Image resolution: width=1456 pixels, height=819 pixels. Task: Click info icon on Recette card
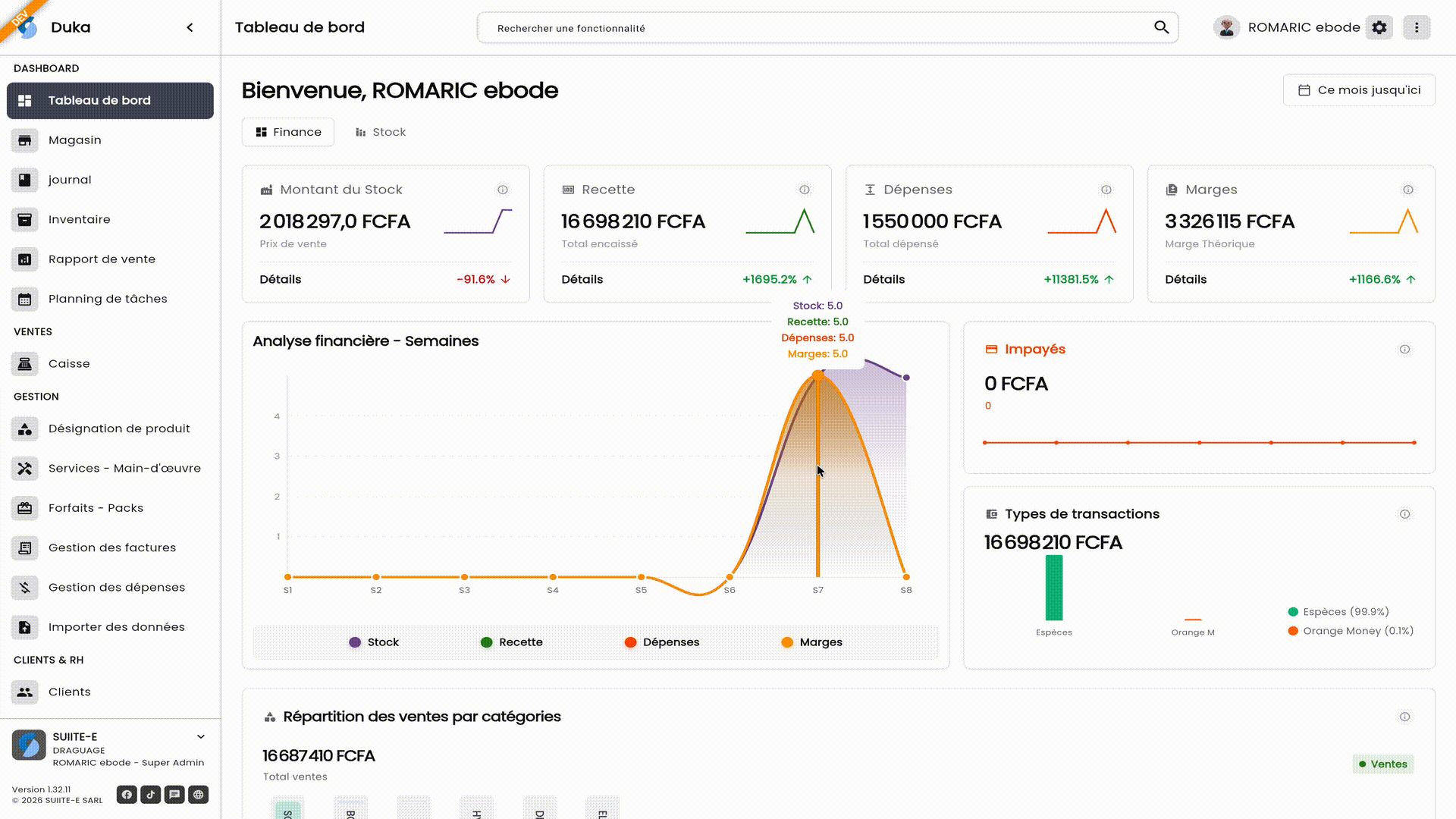pos(804,190)
